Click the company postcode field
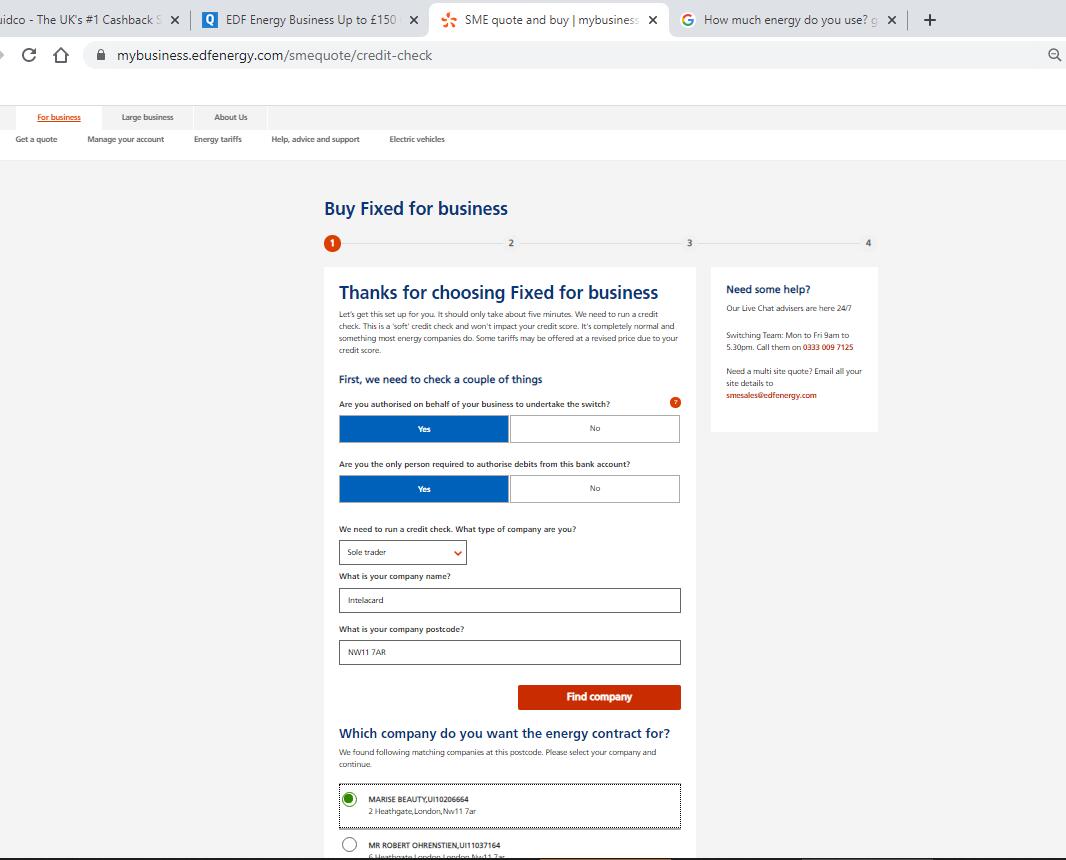Viewport: 1066px width, 860px height. click(510, 653)
